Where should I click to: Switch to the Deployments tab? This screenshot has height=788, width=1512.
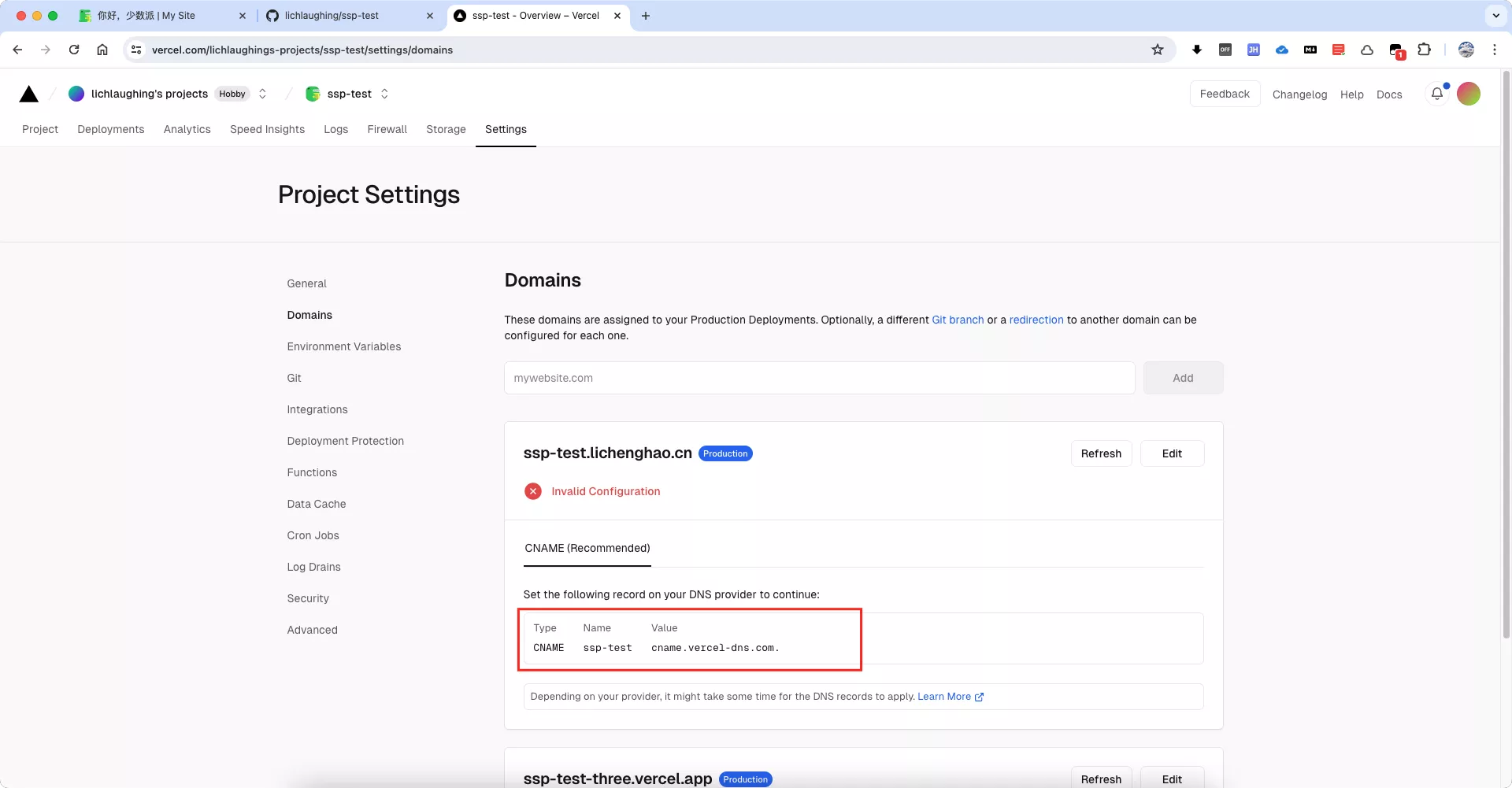click(x=110, y=129)
